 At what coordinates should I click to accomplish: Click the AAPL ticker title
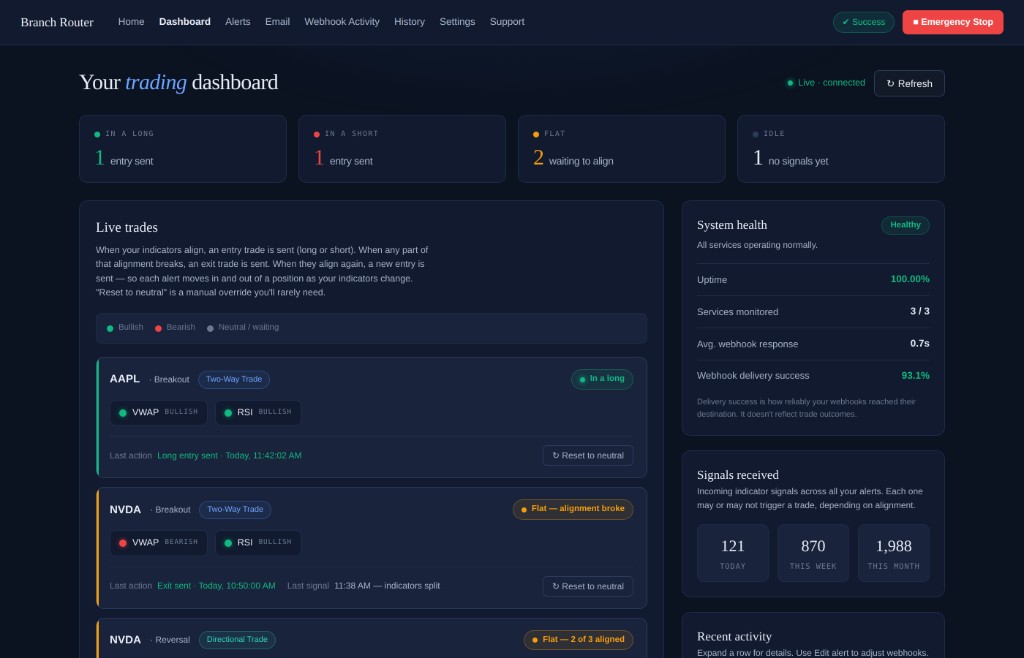coord(125,379)
